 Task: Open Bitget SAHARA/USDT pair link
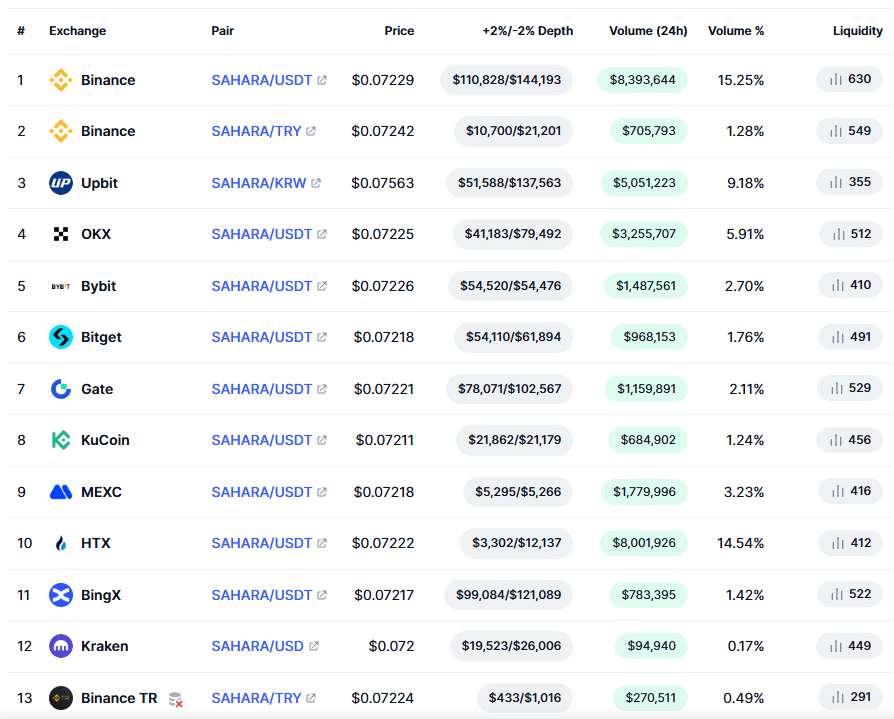262,337
